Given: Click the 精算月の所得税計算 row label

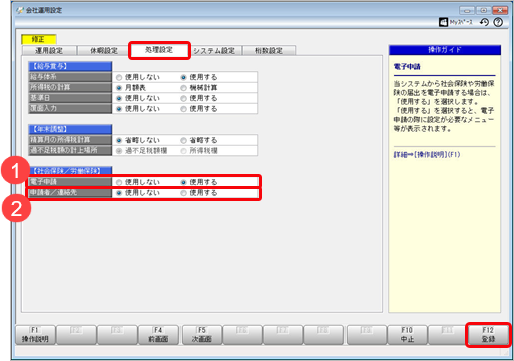Looking at the screenshot, I should (x=70, y=140).
